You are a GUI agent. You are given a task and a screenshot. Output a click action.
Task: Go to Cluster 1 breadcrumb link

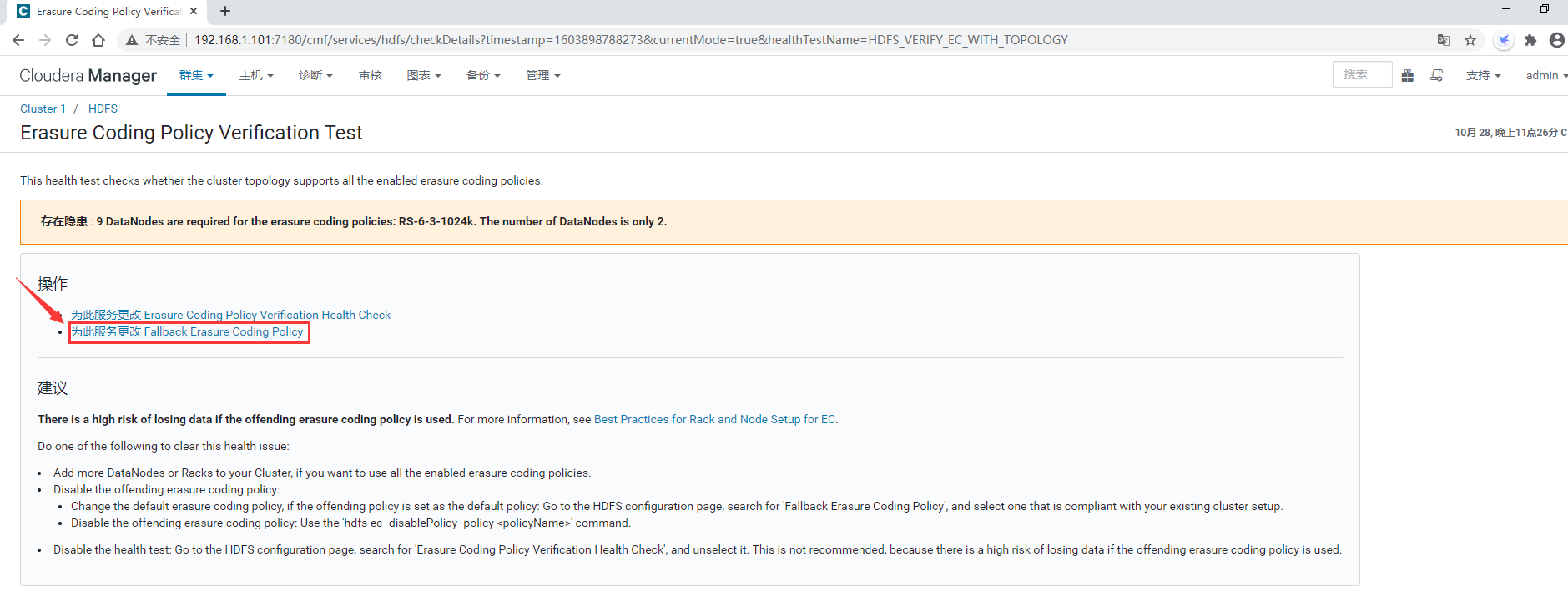tap(43, 109)
